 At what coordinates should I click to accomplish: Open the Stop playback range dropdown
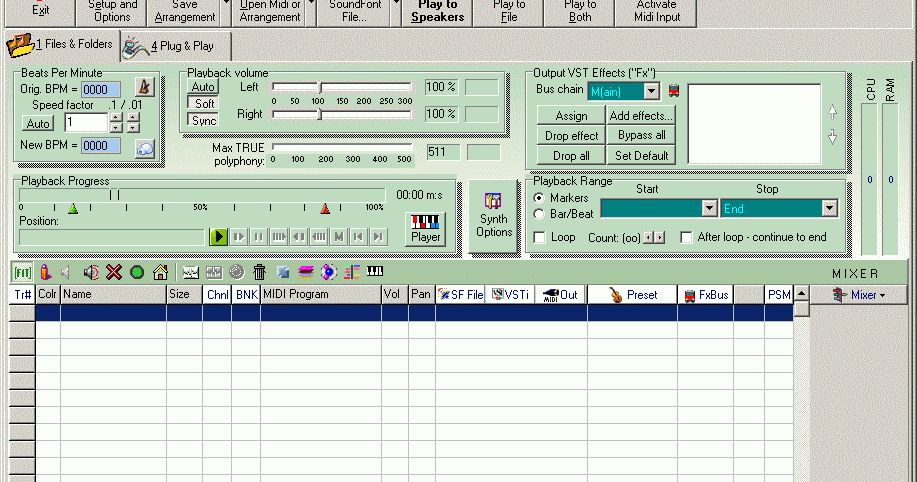829,208
